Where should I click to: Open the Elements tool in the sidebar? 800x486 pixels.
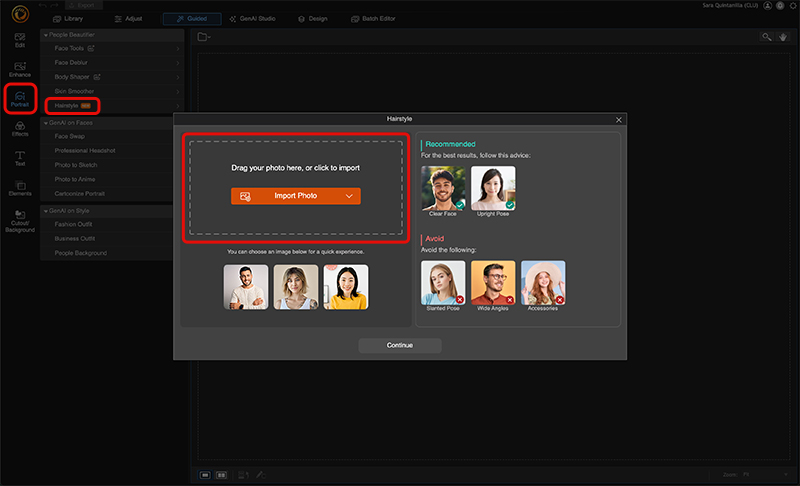(20, 188)
